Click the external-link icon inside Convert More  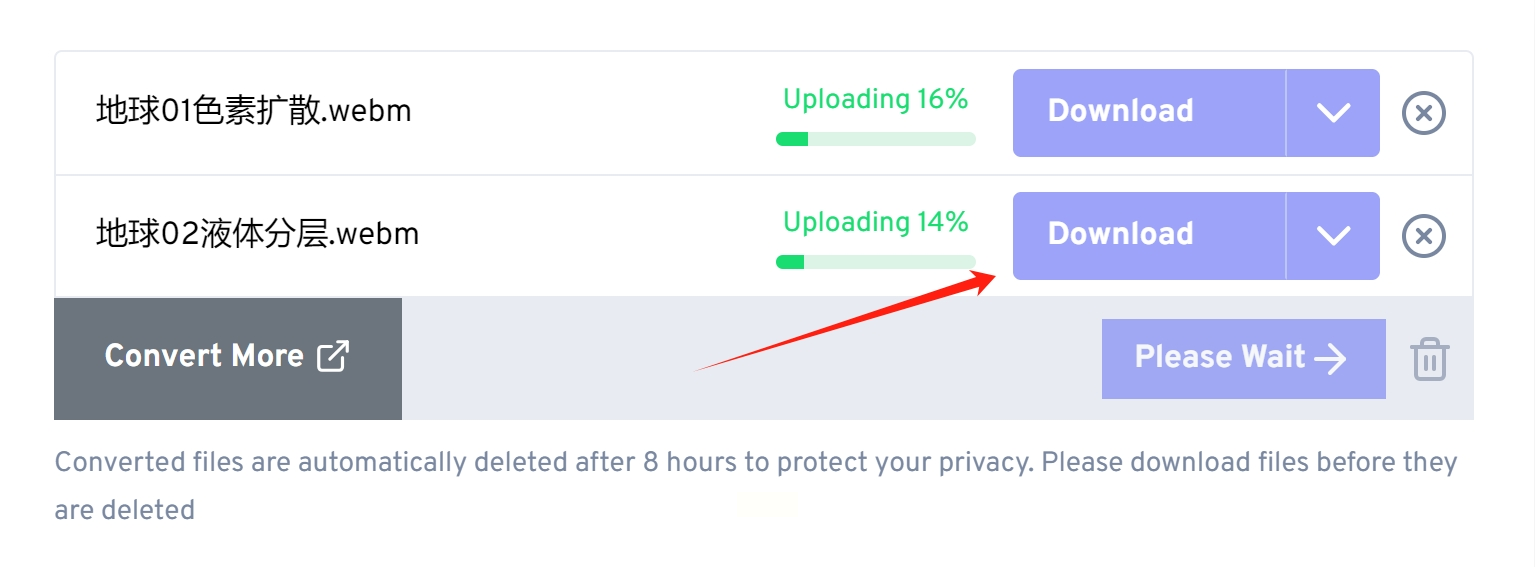point(333,356)
